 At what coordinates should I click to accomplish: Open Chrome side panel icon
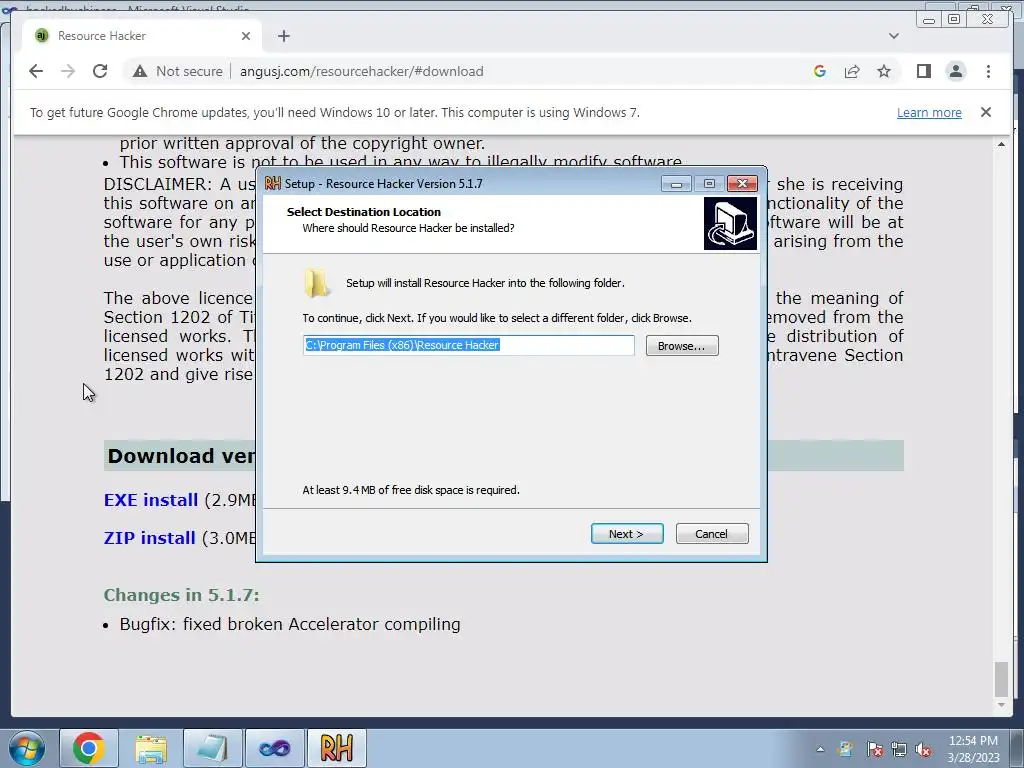(x=923, y=71)
